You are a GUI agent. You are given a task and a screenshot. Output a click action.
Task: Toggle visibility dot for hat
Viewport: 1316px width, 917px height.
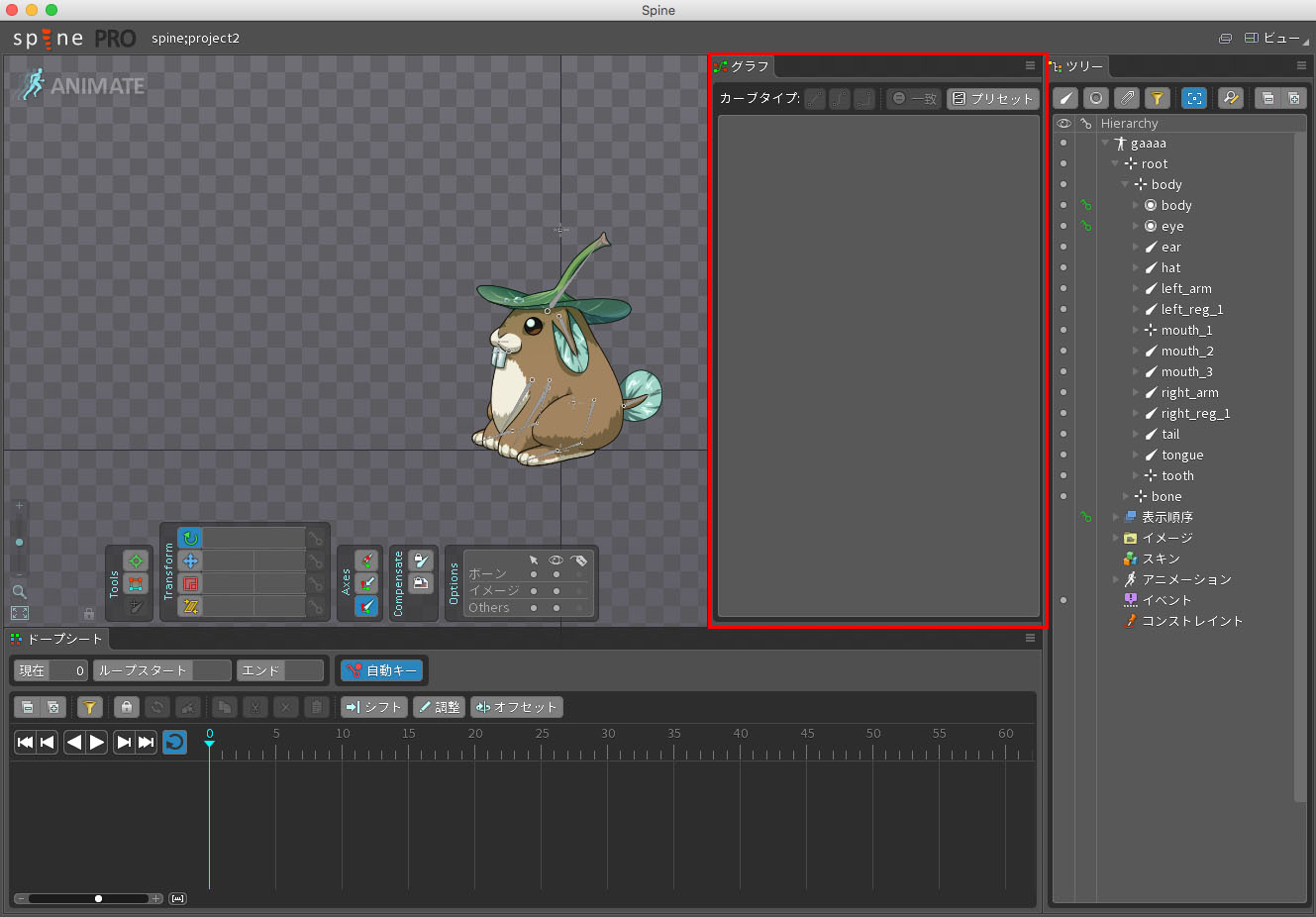1063,267
